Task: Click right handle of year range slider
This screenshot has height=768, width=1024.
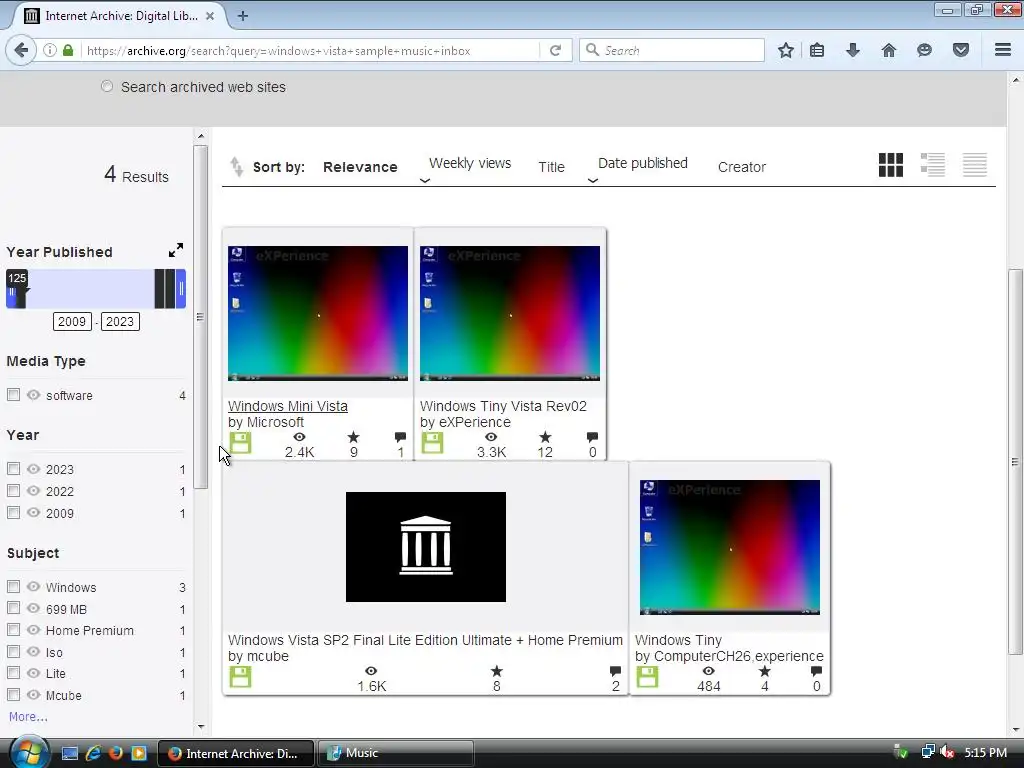Action: coord(181,288)
